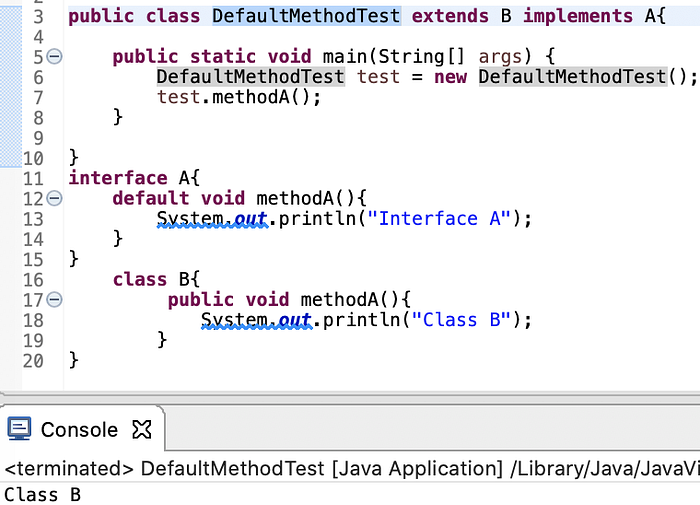700x505 pixels.
Task: Click the "Interface A" string literal
Action: (x=438, y=219)
